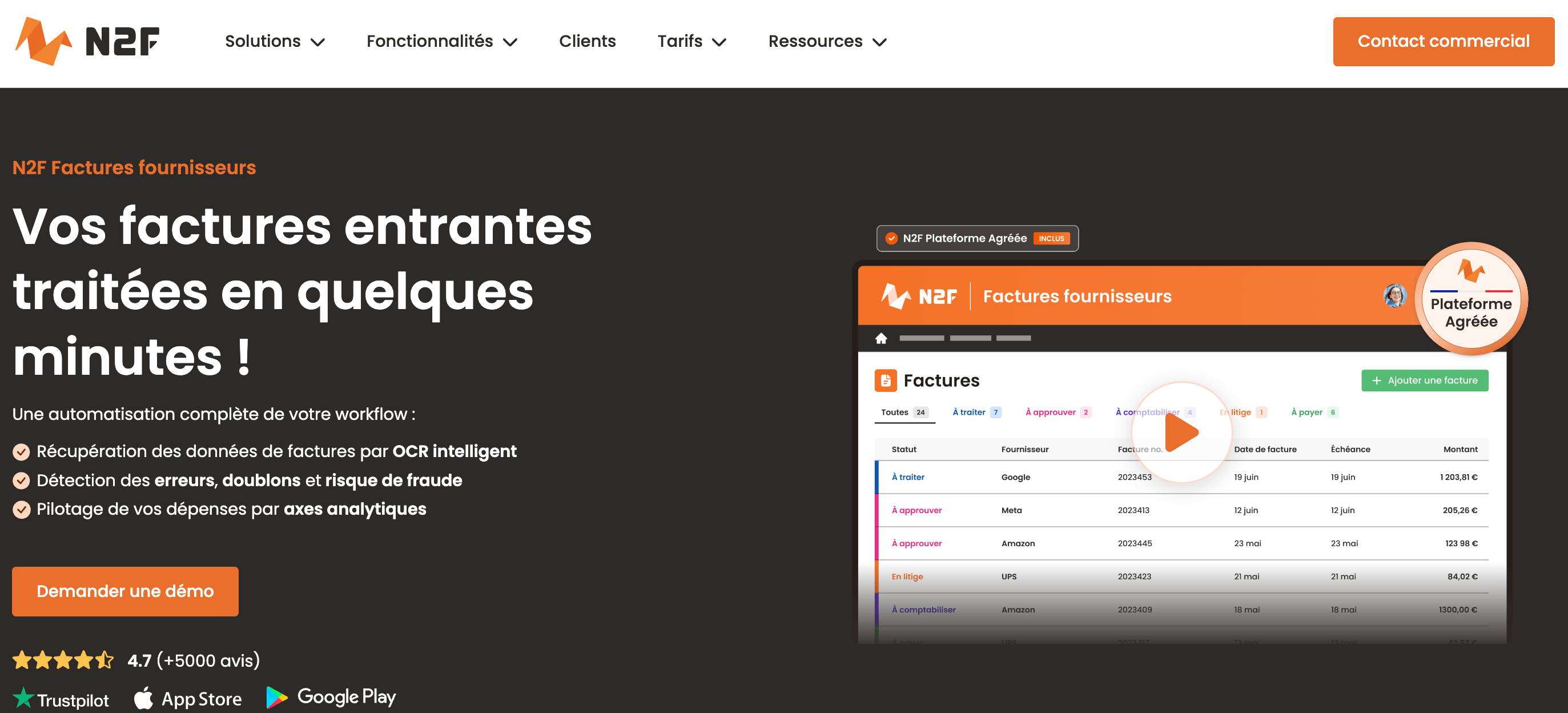Click invoice number 2023409
The height and width of the screenshot is (713, 1568).
coord(1135,610)
